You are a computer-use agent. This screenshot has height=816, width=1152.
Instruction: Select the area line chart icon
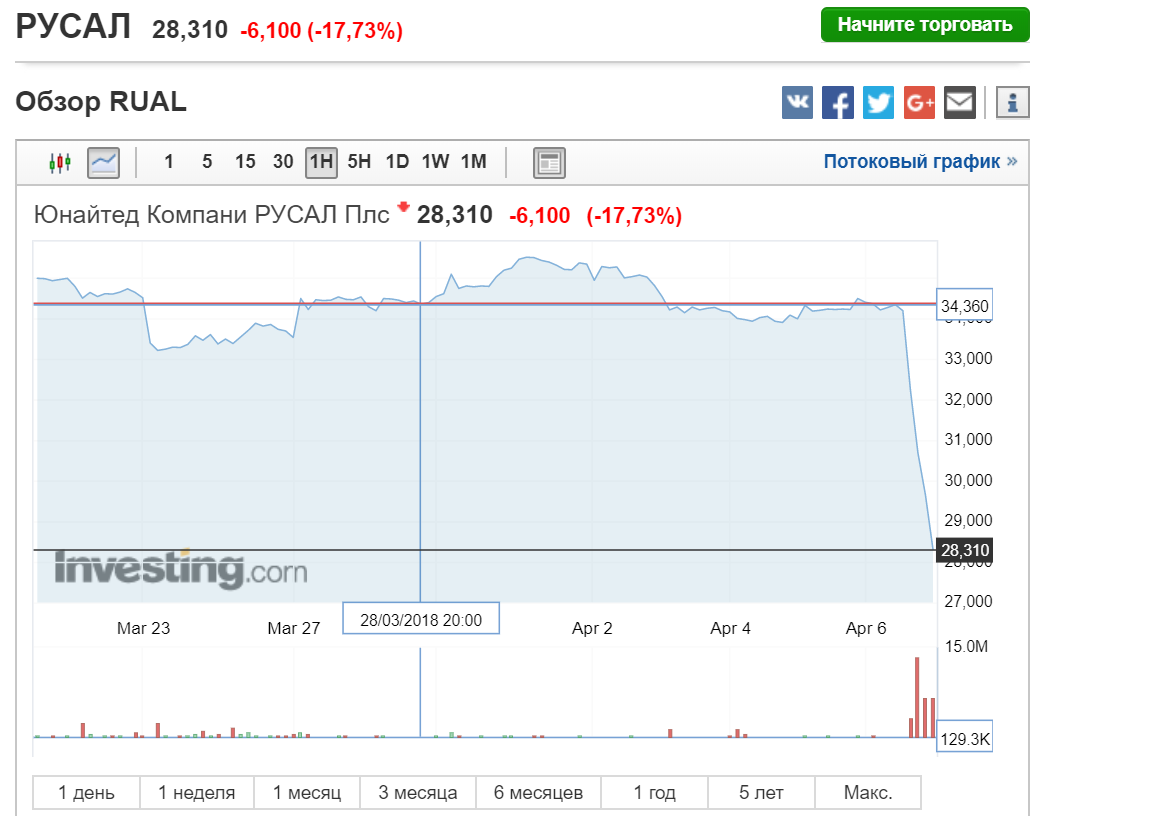[103, 162]
